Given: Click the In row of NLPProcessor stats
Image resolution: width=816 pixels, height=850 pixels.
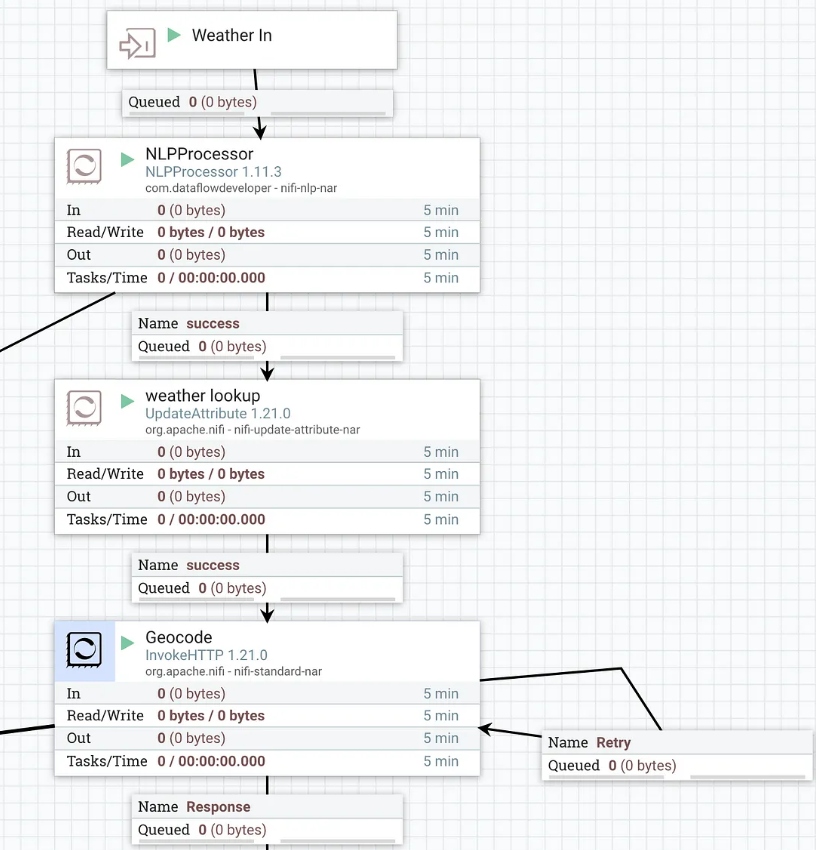Looking at the screenshot, I should pyautogui.click(x=267, y=210).
